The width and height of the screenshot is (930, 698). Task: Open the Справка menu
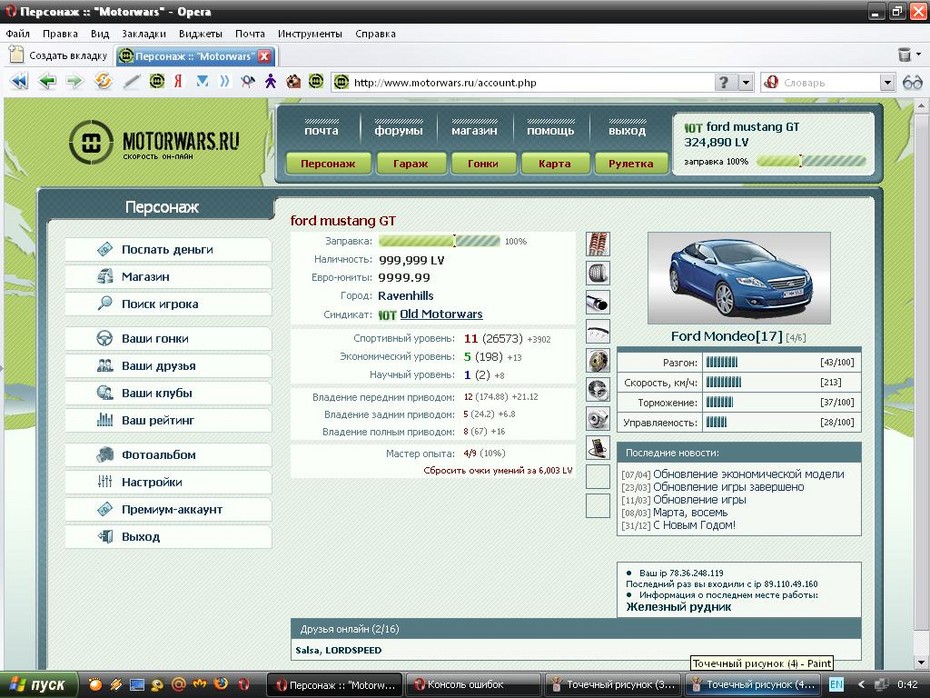click(x=375, y=34)
